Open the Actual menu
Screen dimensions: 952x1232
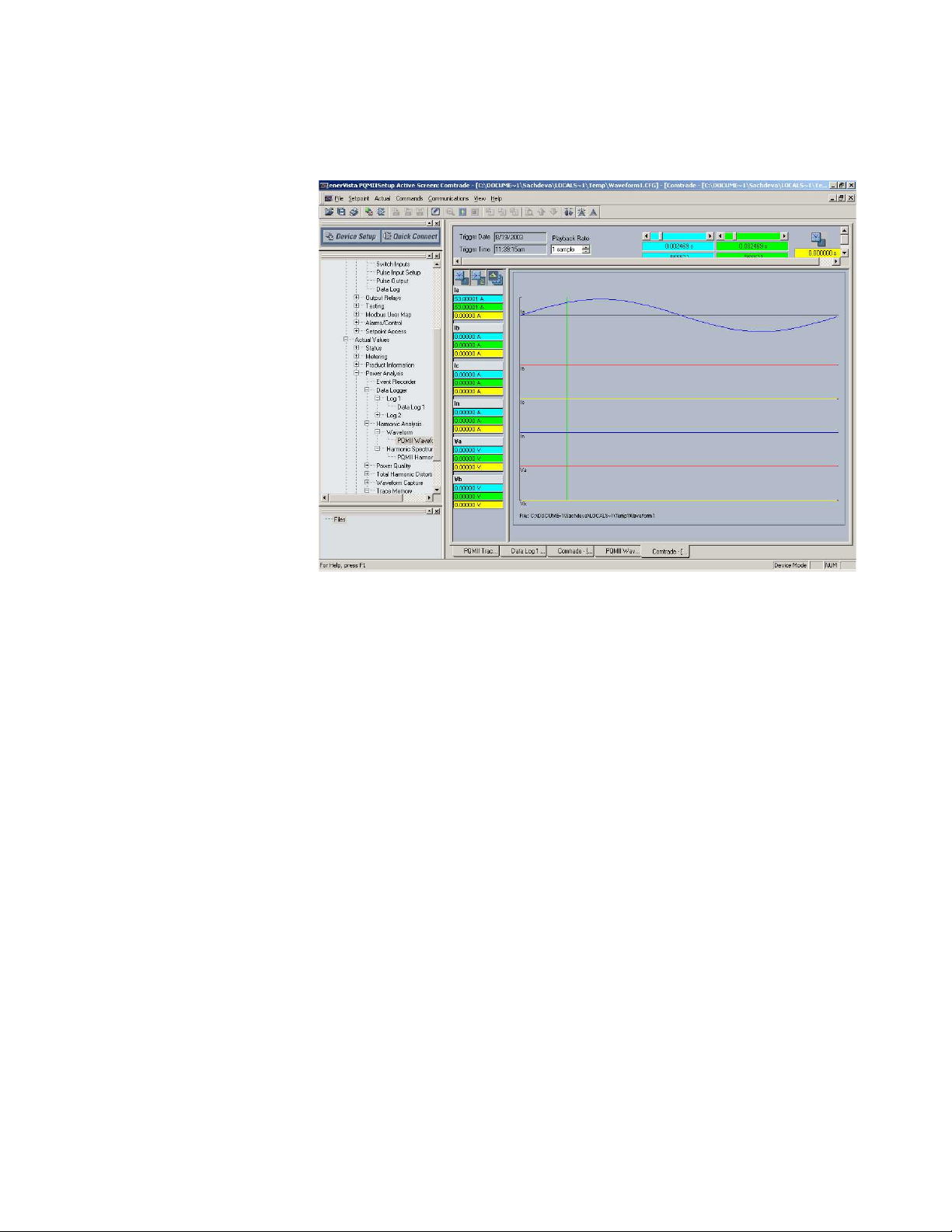tap(382, 198)
